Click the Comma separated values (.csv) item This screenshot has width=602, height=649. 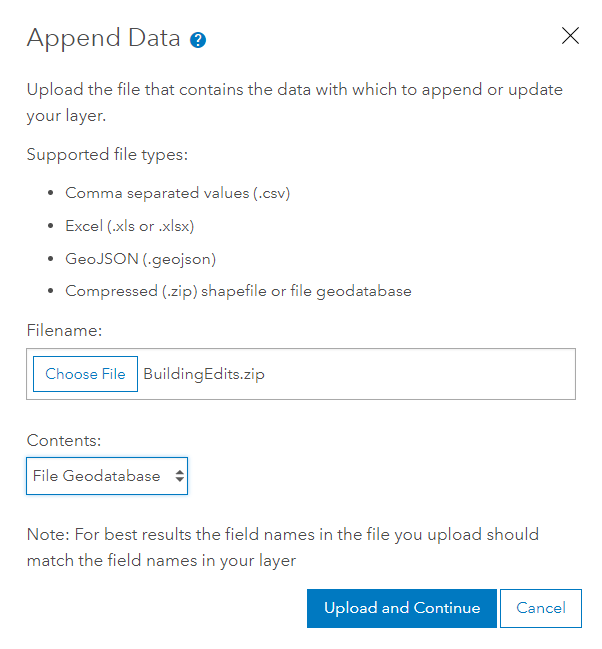point(177,193)
